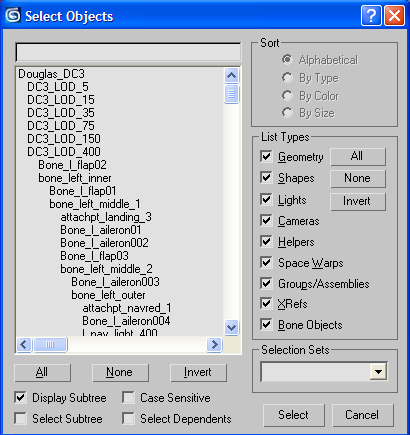Click the Invert button below the list
Viewport: 410px width, 435px height.
tap(198, 372)
